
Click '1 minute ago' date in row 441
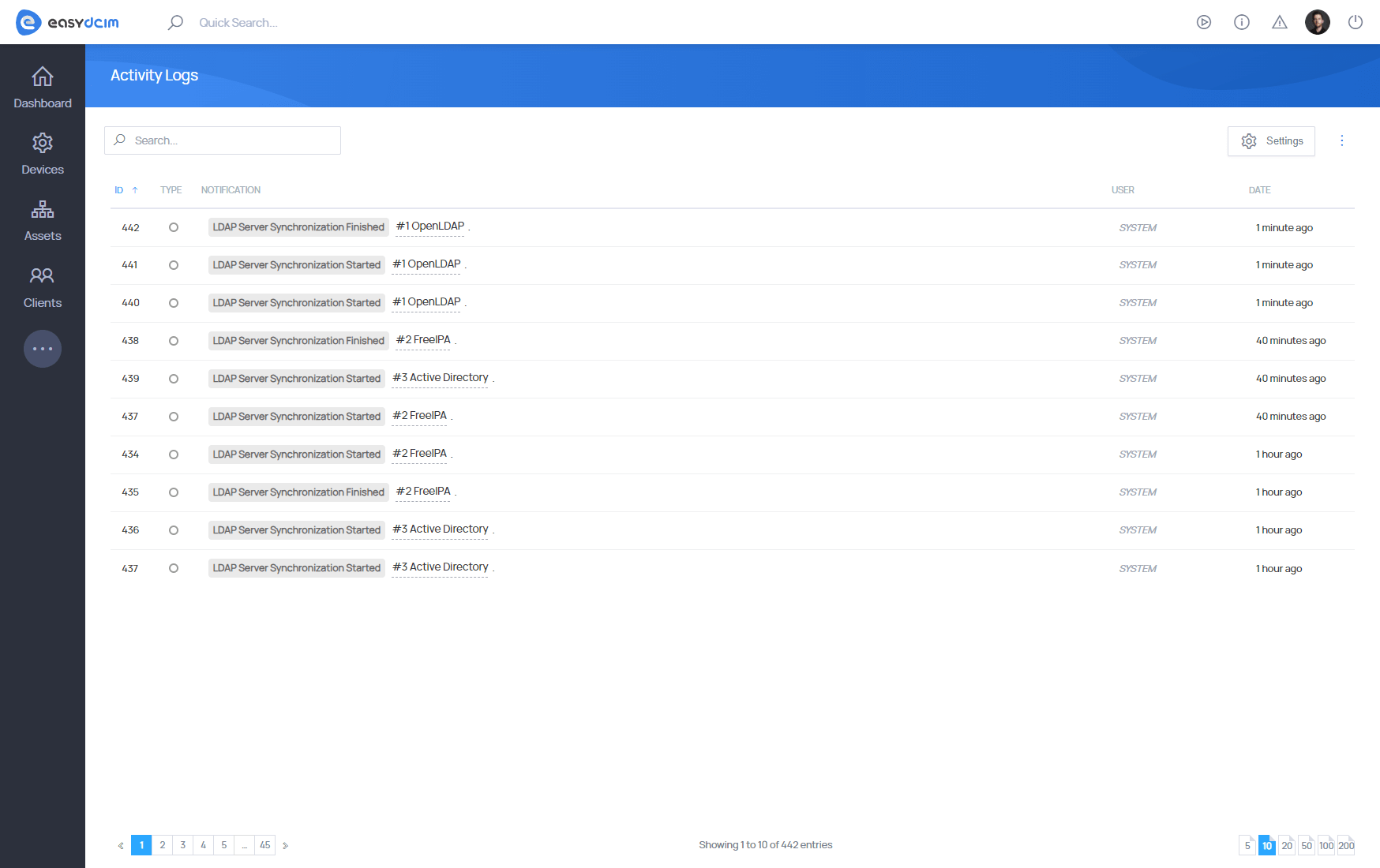click(1284, 265)
